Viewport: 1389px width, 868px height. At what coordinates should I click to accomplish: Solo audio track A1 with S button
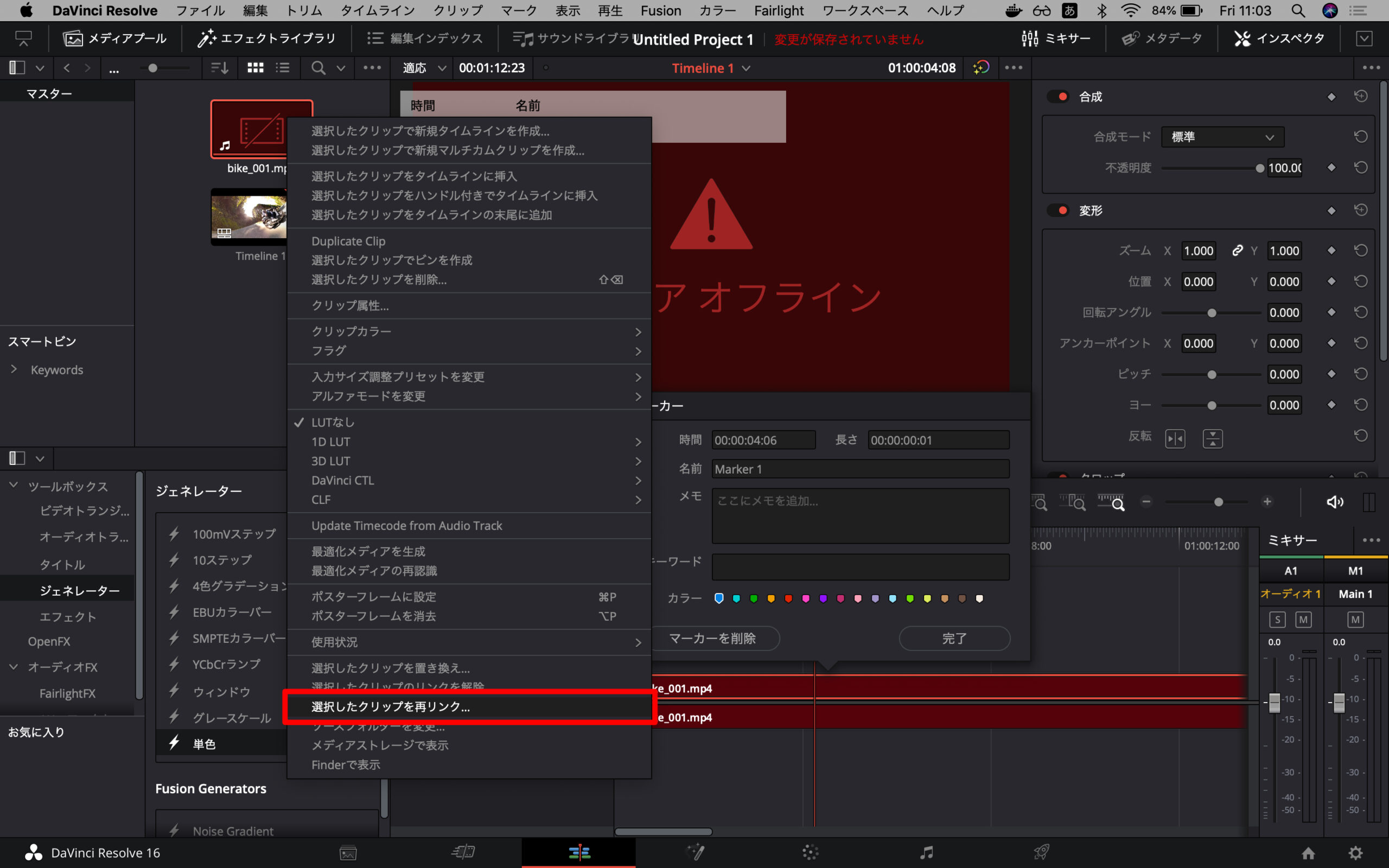[1277, 620]
